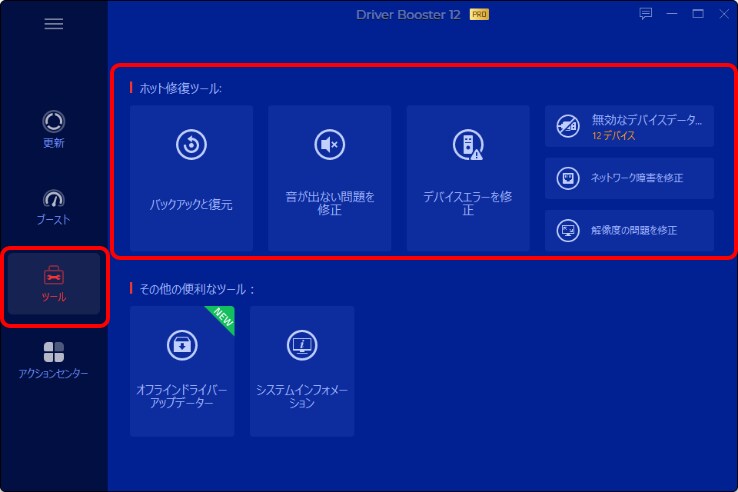
Task: Click the その他の便利なツール heading
Action: coord(197,289)
